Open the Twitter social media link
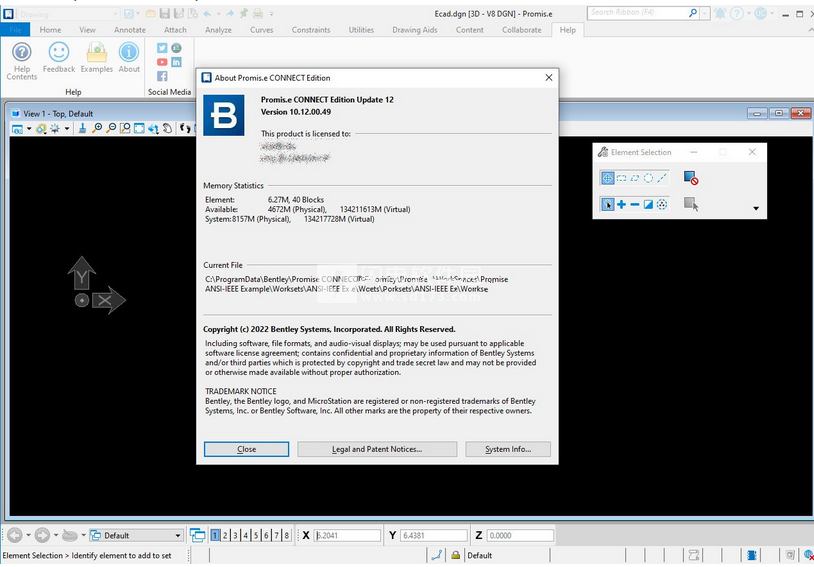 click(162, 48)
